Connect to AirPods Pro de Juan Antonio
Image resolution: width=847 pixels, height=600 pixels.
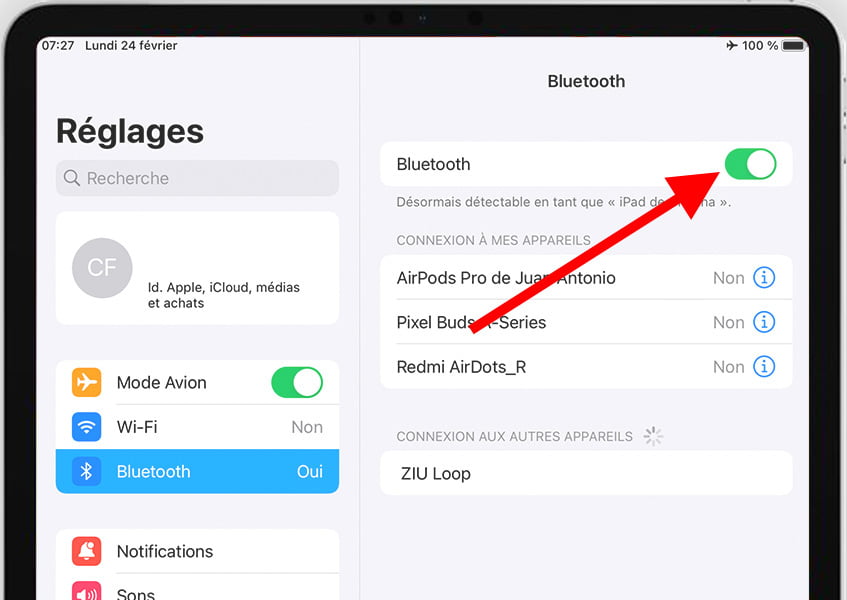pos(586,278)
